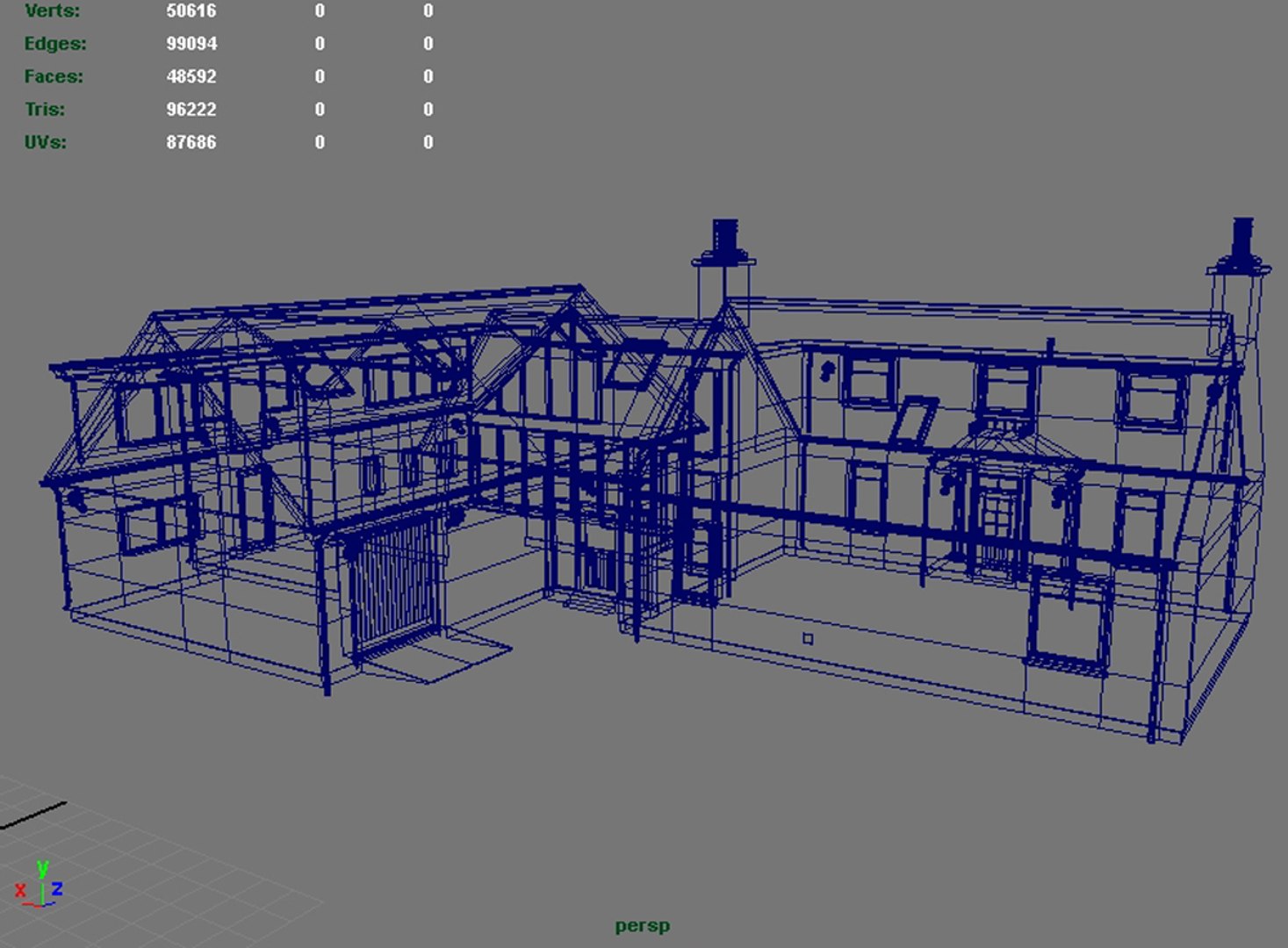This screenshot has width=1288, height=948.
Task: Click the XYZ axis orientation gizmo
Action: pyautogui.click(x=40, y=885)
